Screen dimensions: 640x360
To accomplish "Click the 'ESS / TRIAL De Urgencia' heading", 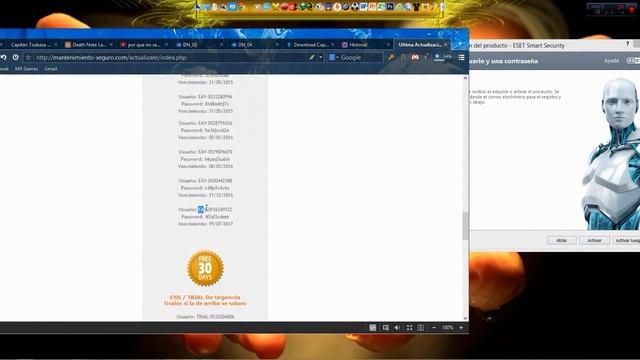I will point(205,297).
